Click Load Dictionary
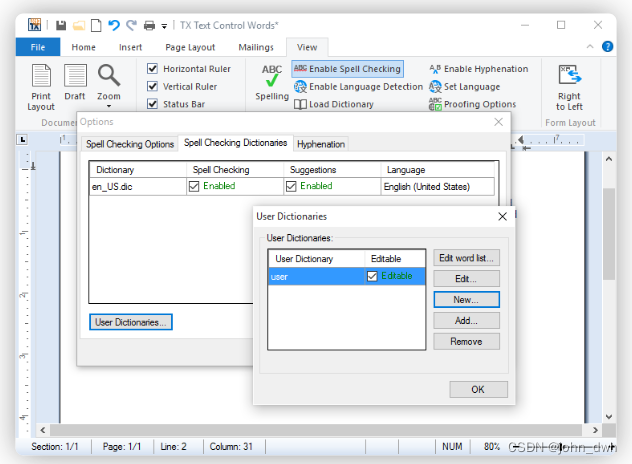This screenshot has width=632, height=464. click(334, 104)
